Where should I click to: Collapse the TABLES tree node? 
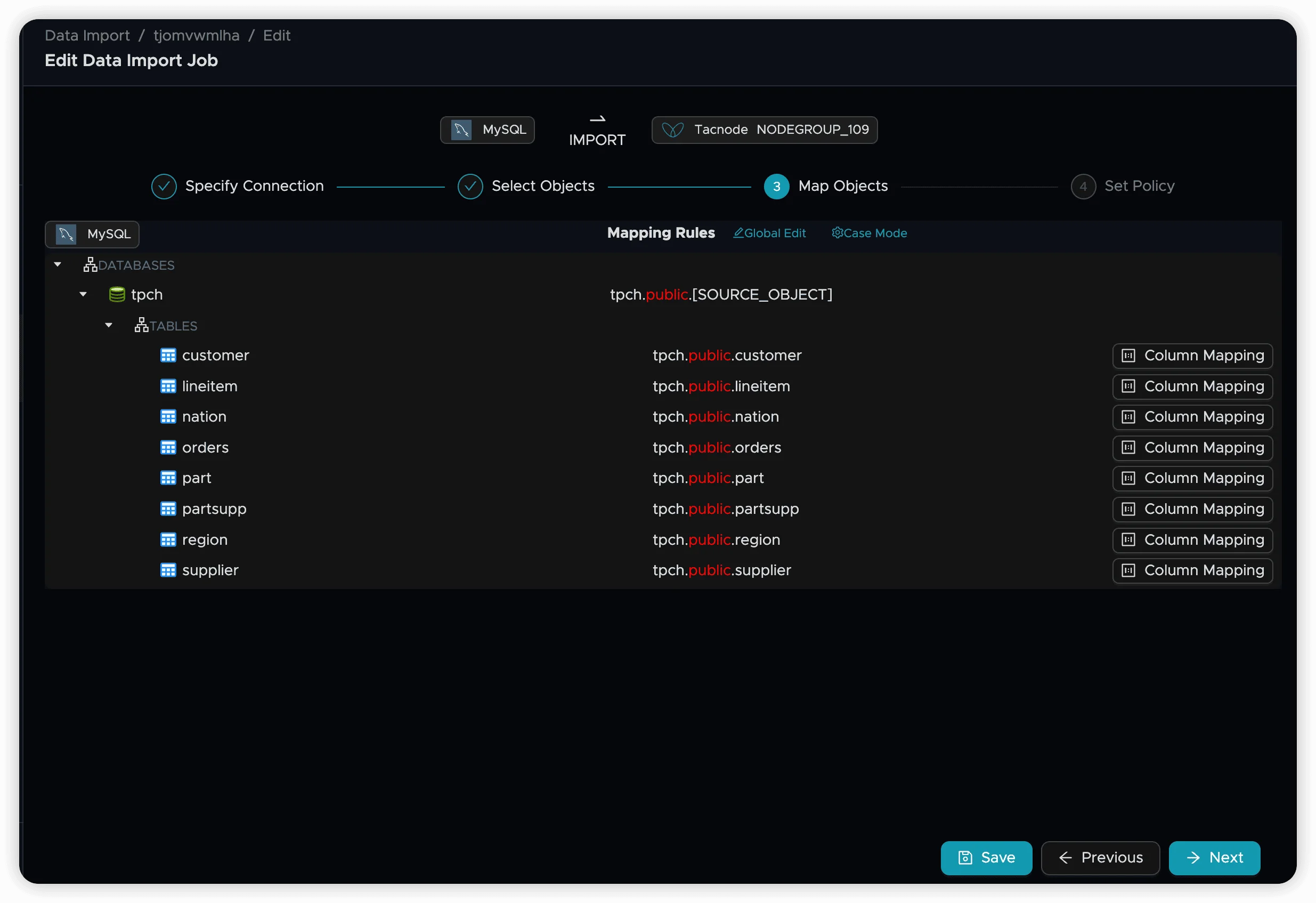tap(109, 325)
